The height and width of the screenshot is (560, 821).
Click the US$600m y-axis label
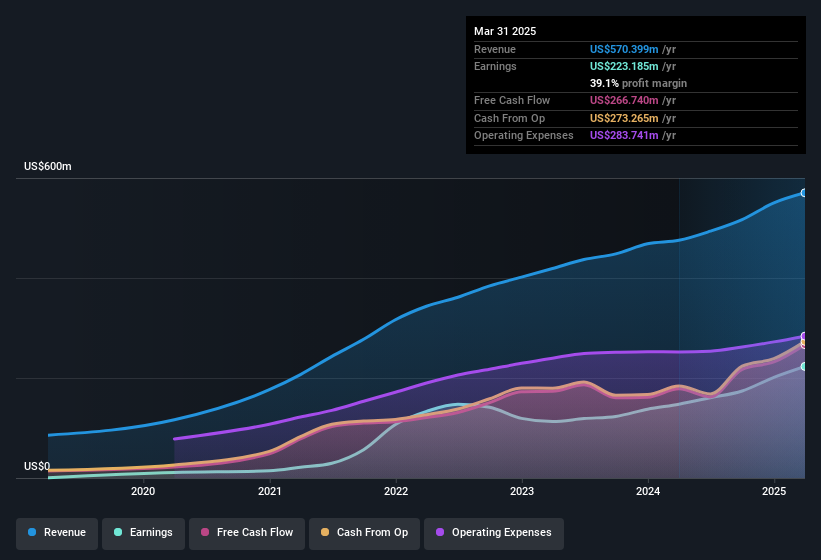pyautogui.click(x=48, y=166)
